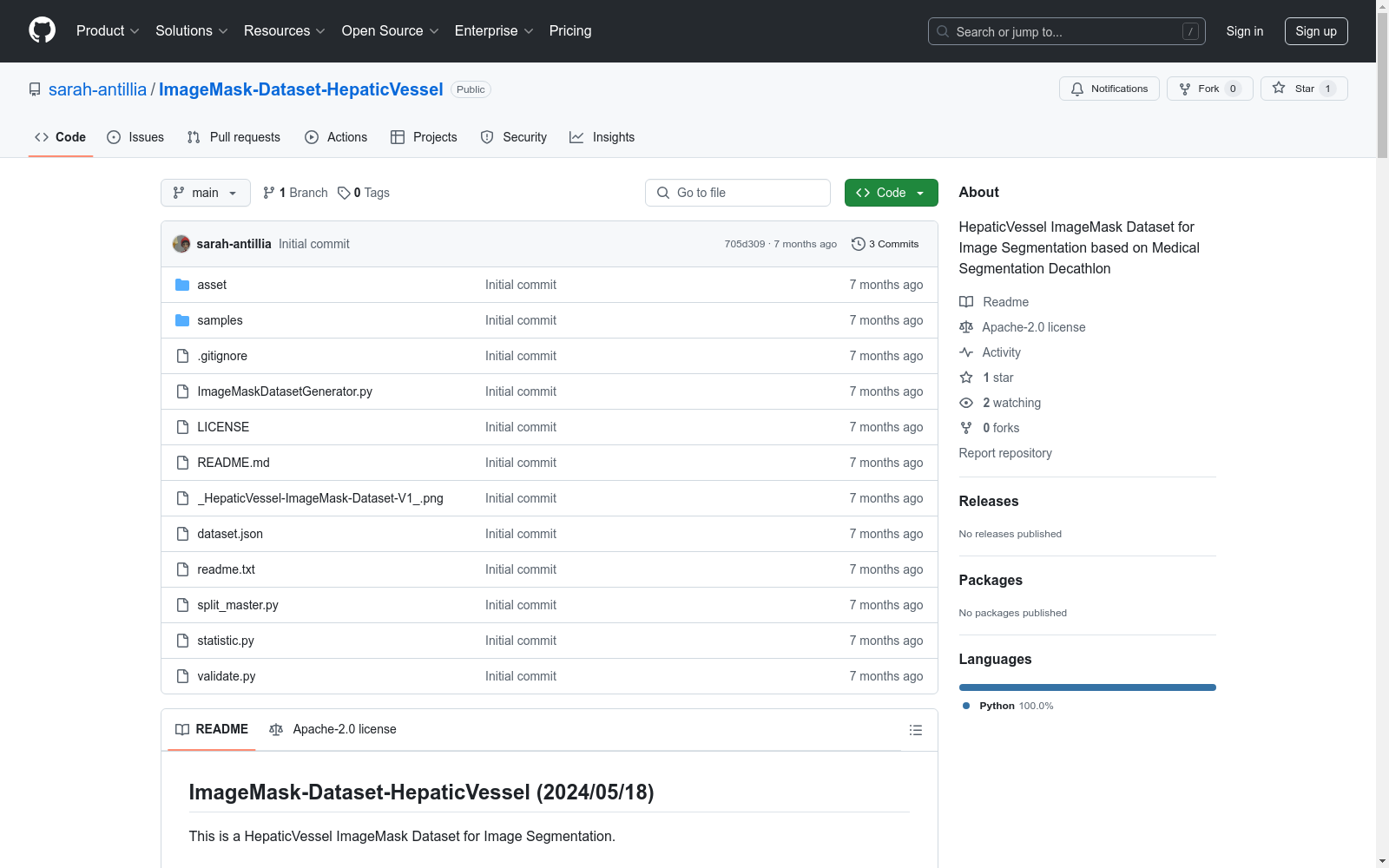Screen dimensions: 1389x868
Task: Click the Activity pulse icon
Action: coord(966,352)
